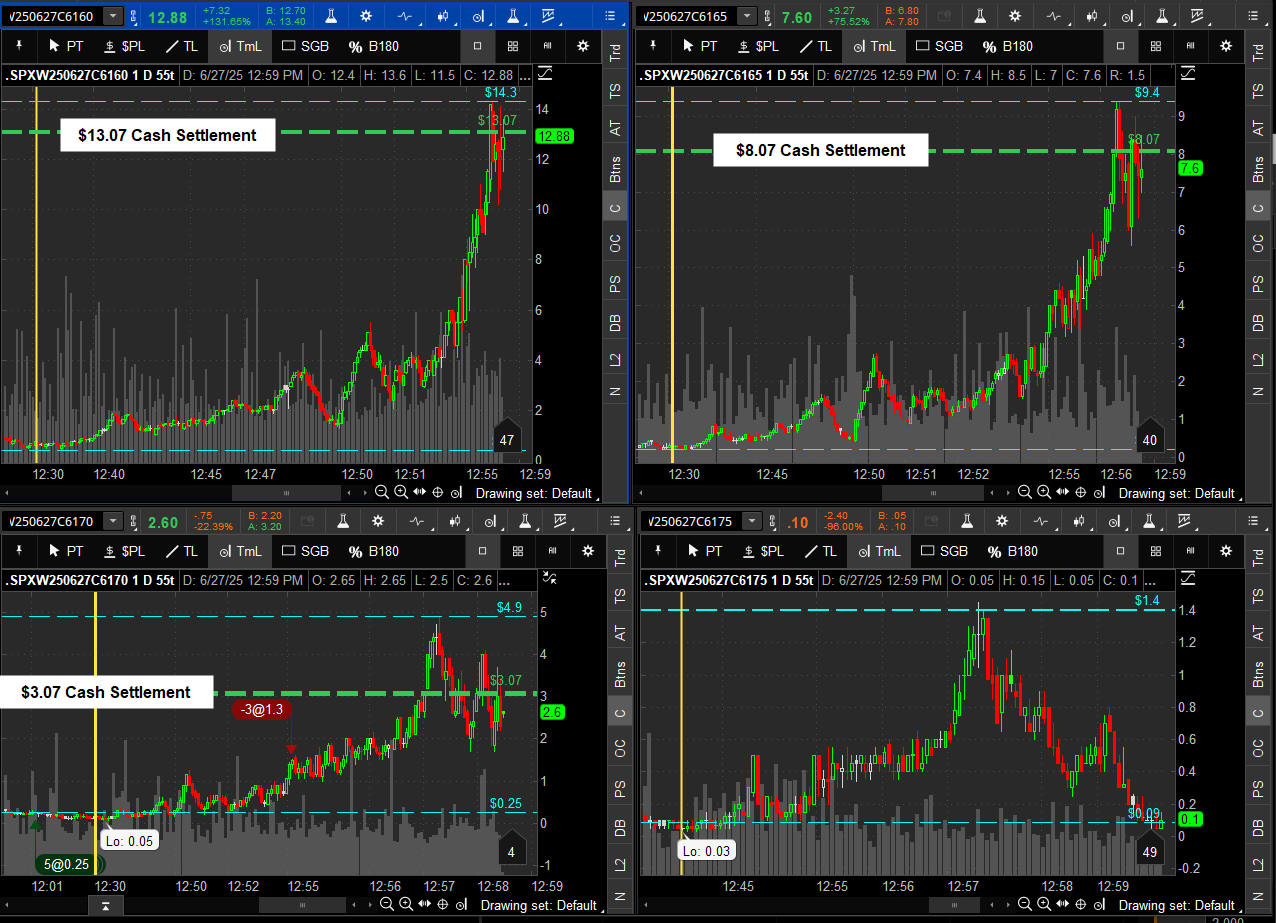Open the symbol dropdown for 250627C6160
This screenshot has height=923, width=1276.
click(114, 16)
